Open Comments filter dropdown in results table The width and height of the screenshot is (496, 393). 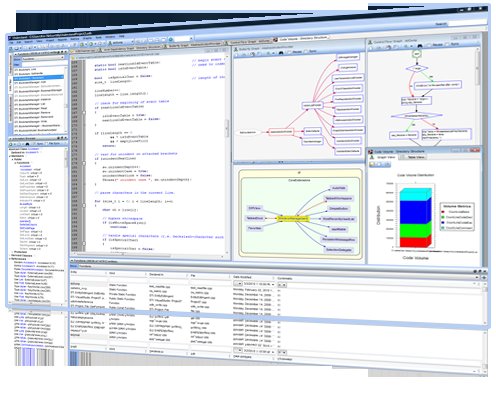pyautogui.click(x=283, y=285)
